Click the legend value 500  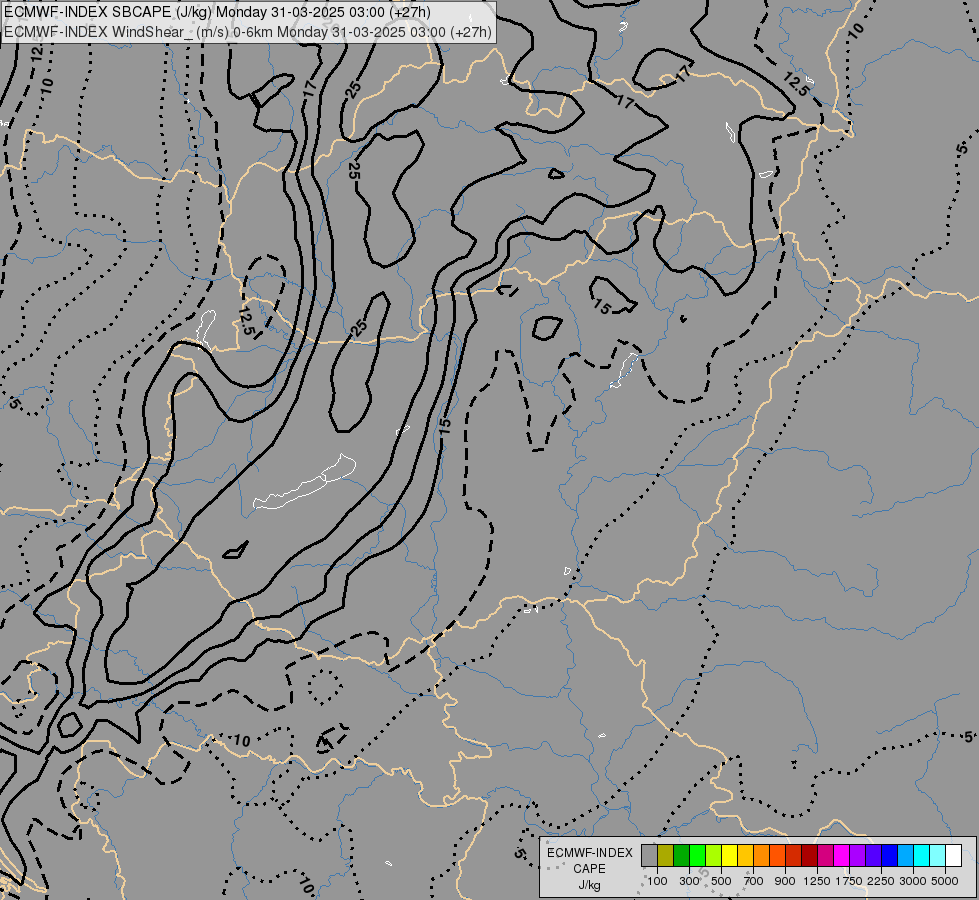721,881
